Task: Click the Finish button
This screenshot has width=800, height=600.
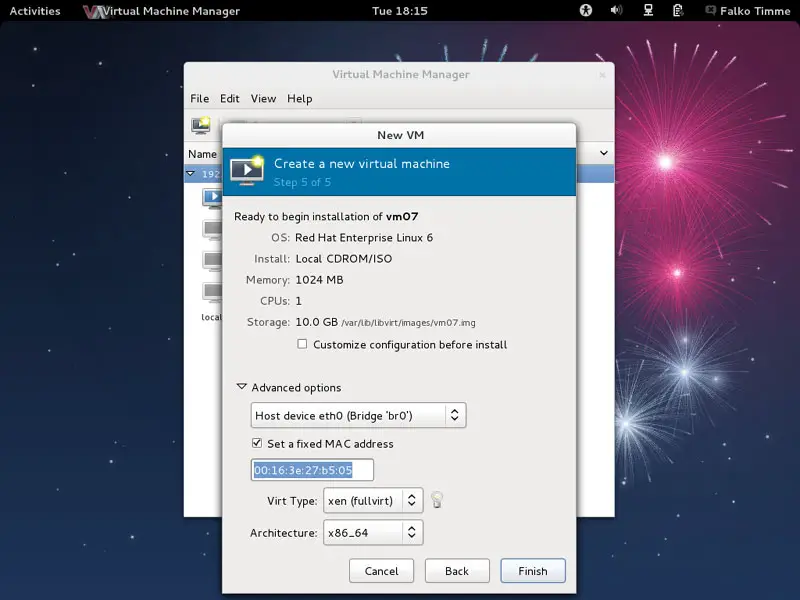Action: click(x=533, y=570)
